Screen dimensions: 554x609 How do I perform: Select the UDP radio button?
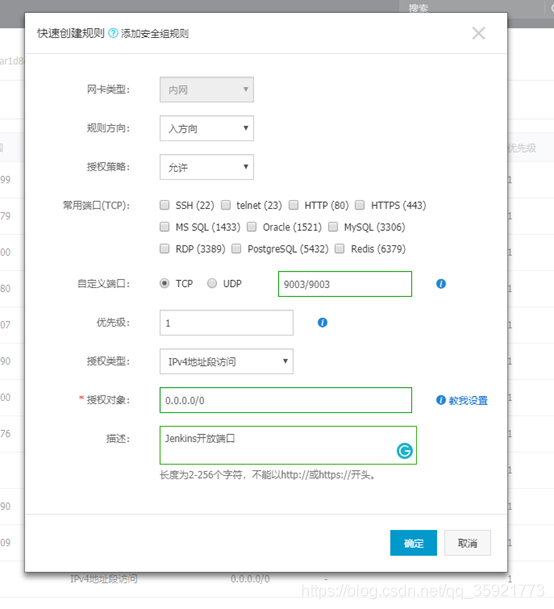212,284
